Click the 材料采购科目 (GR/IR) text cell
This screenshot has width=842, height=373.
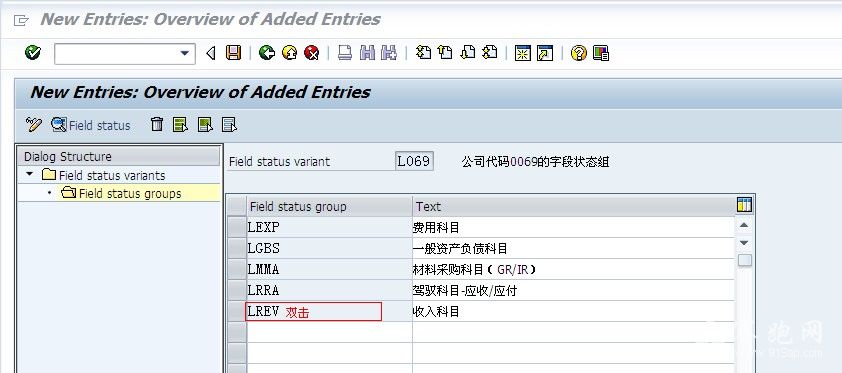pyautogui.click(x=573, y=269)
